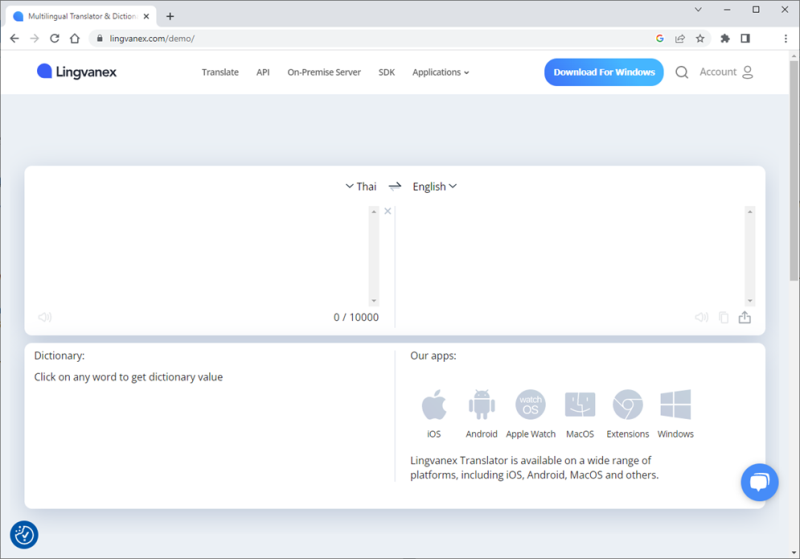Open the Account link
The image size is (800, 559).
(x=726, y=72)
